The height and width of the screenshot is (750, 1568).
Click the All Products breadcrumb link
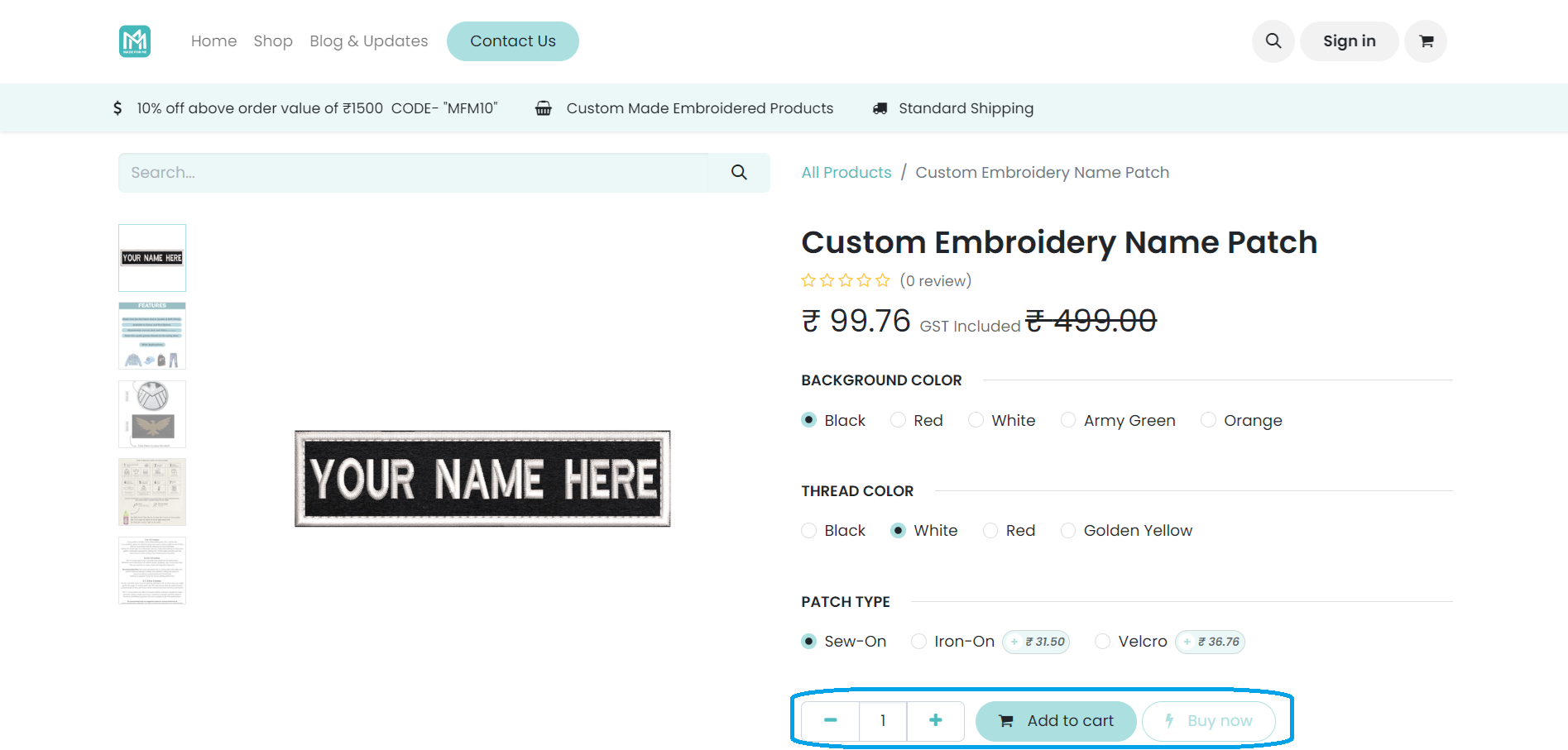coord(846,173)
